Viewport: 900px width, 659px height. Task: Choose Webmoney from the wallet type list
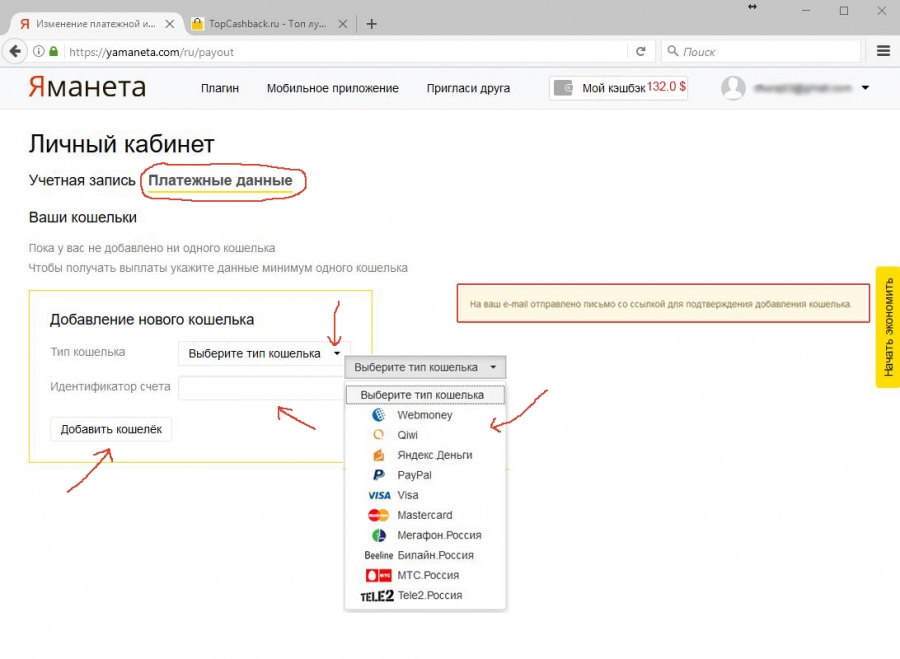pyautogui.click(x=425, y=415)
